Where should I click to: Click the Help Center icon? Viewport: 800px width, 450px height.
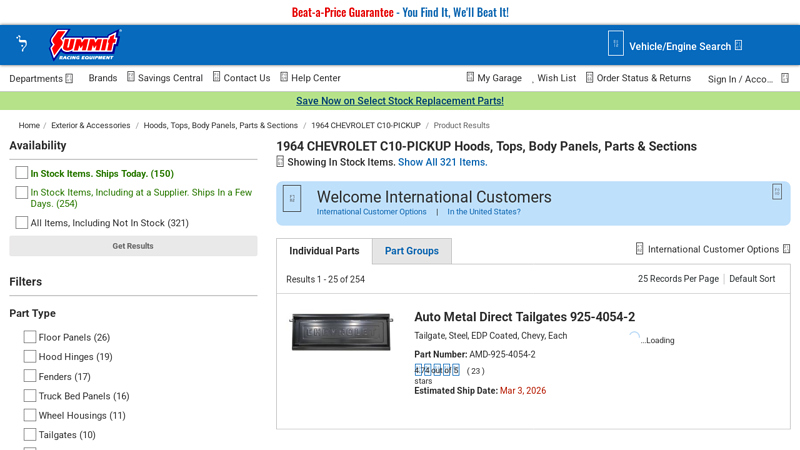(284, 77)
